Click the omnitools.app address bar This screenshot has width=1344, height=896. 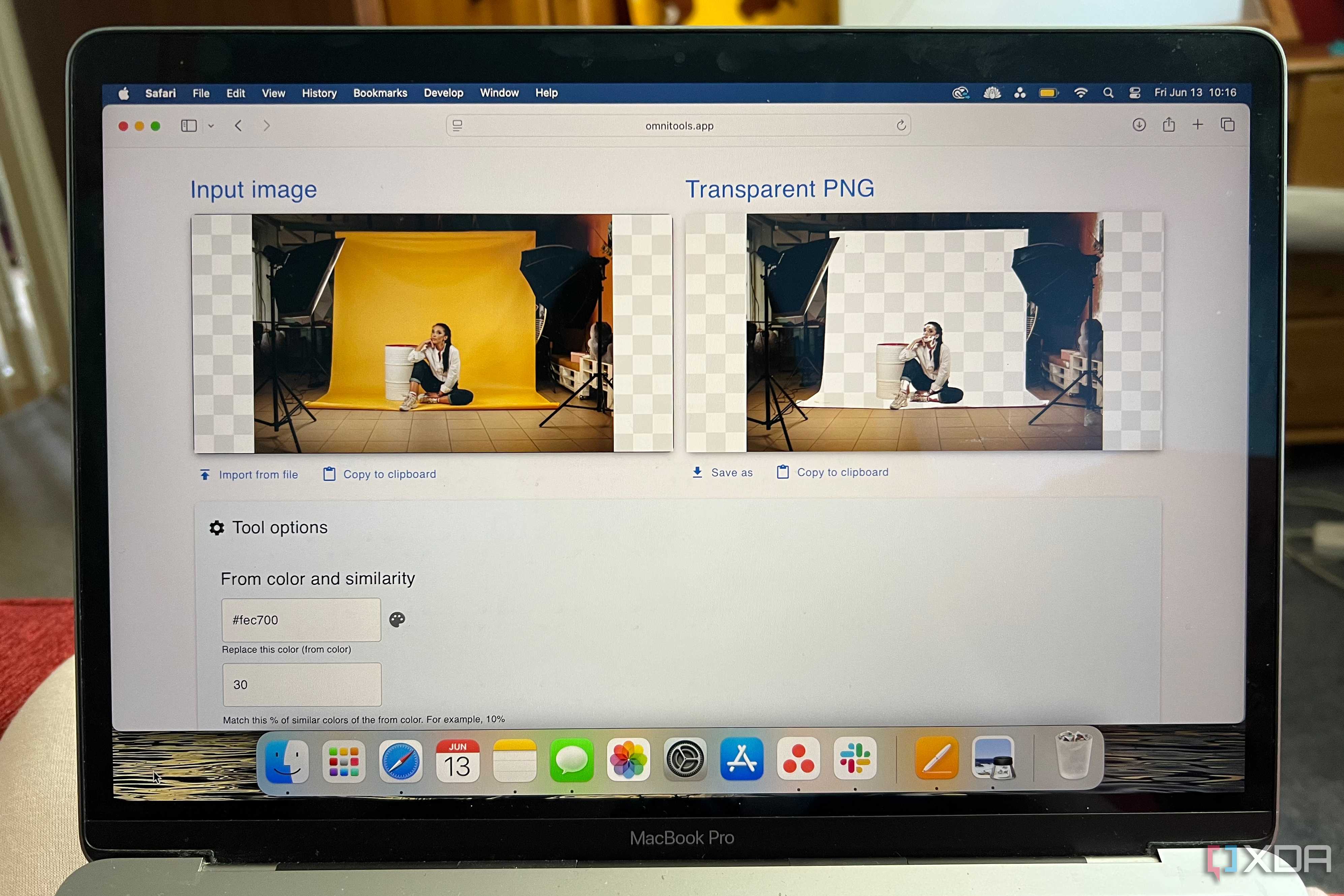pos(678,126)
